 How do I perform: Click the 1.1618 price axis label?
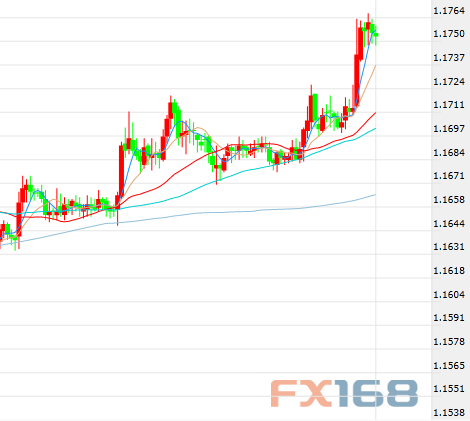pyautogui.click(x=449, y=270)
